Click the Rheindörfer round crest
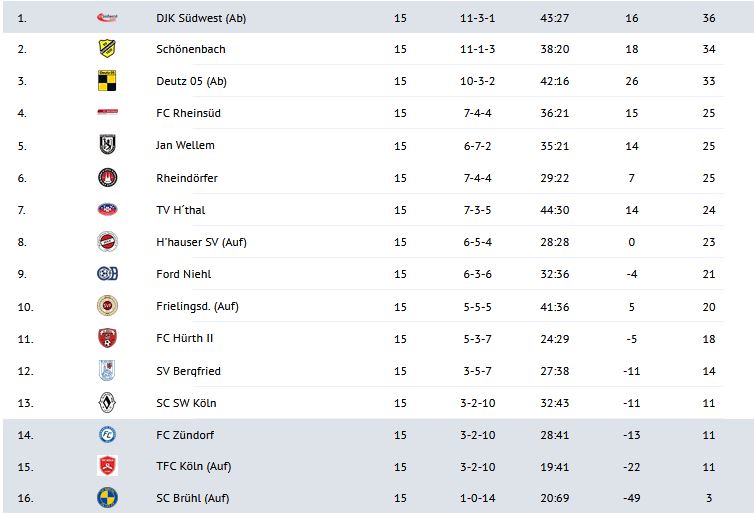 pyautogui.click(x=107, y=178)
